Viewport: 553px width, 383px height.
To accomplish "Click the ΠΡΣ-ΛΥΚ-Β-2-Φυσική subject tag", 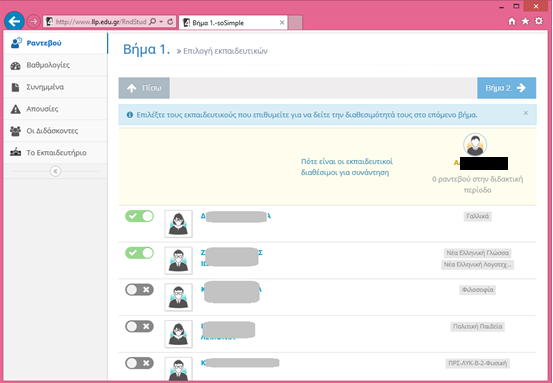I will 477,363.
